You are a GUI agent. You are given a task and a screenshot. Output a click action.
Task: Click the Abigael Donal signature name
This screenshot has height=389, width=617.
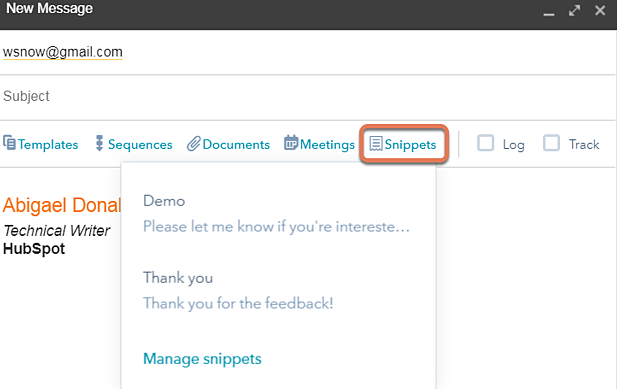62,205
